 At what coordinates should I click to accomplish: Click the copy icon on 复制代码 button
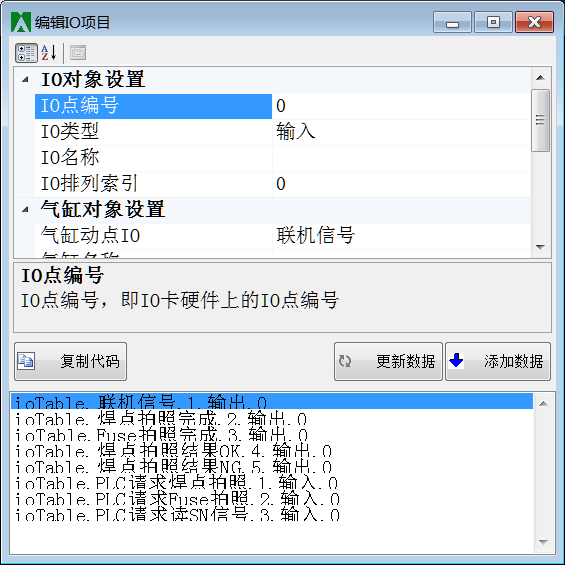coord(26,361)
